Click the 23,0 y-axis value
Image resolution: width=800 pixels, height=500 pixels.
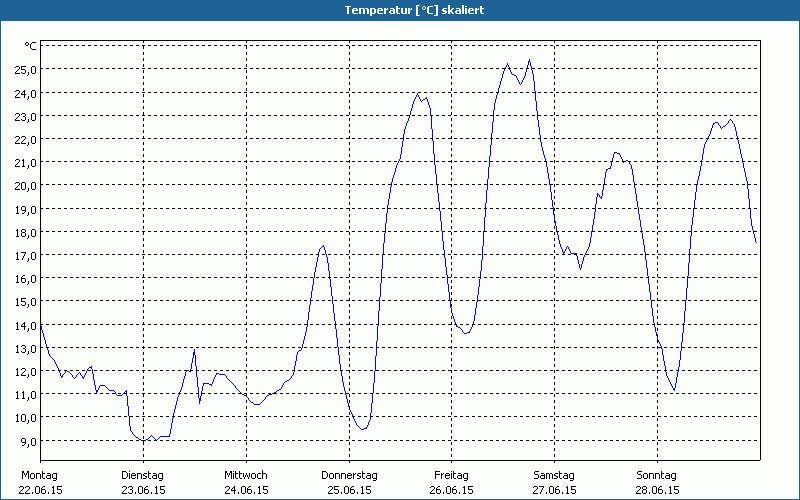26,116
